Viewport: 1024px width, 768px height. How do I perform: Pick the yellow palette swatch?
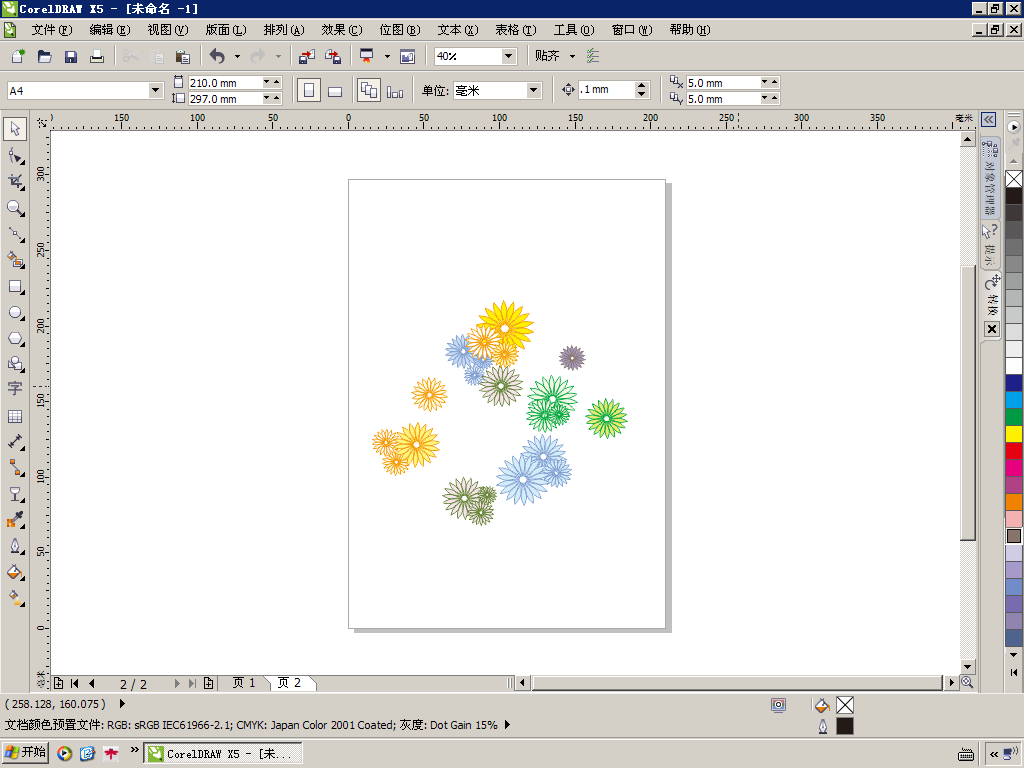(x=1014, y=434)
